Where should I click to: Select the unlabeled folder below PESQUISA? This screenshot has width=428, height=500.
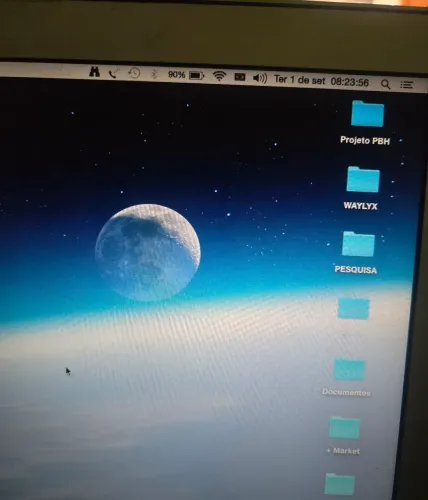pyautogui.click(x=353, y=308)
